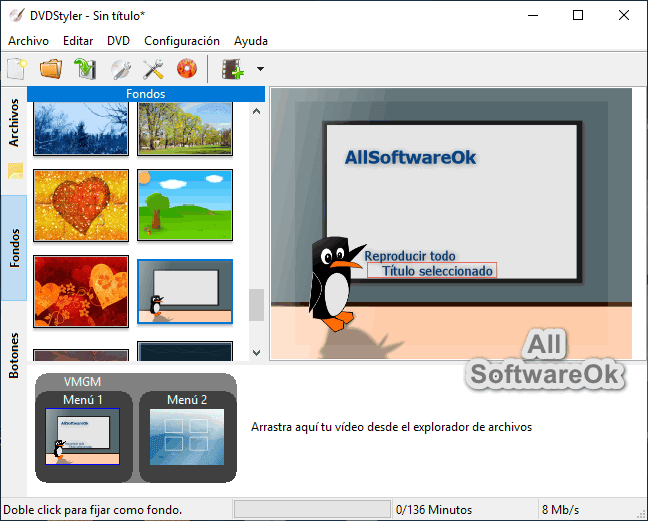Viewport: 648px width, 521px height.
Task: Minimize the DVDStyler window
Action: tap(533, 16)
